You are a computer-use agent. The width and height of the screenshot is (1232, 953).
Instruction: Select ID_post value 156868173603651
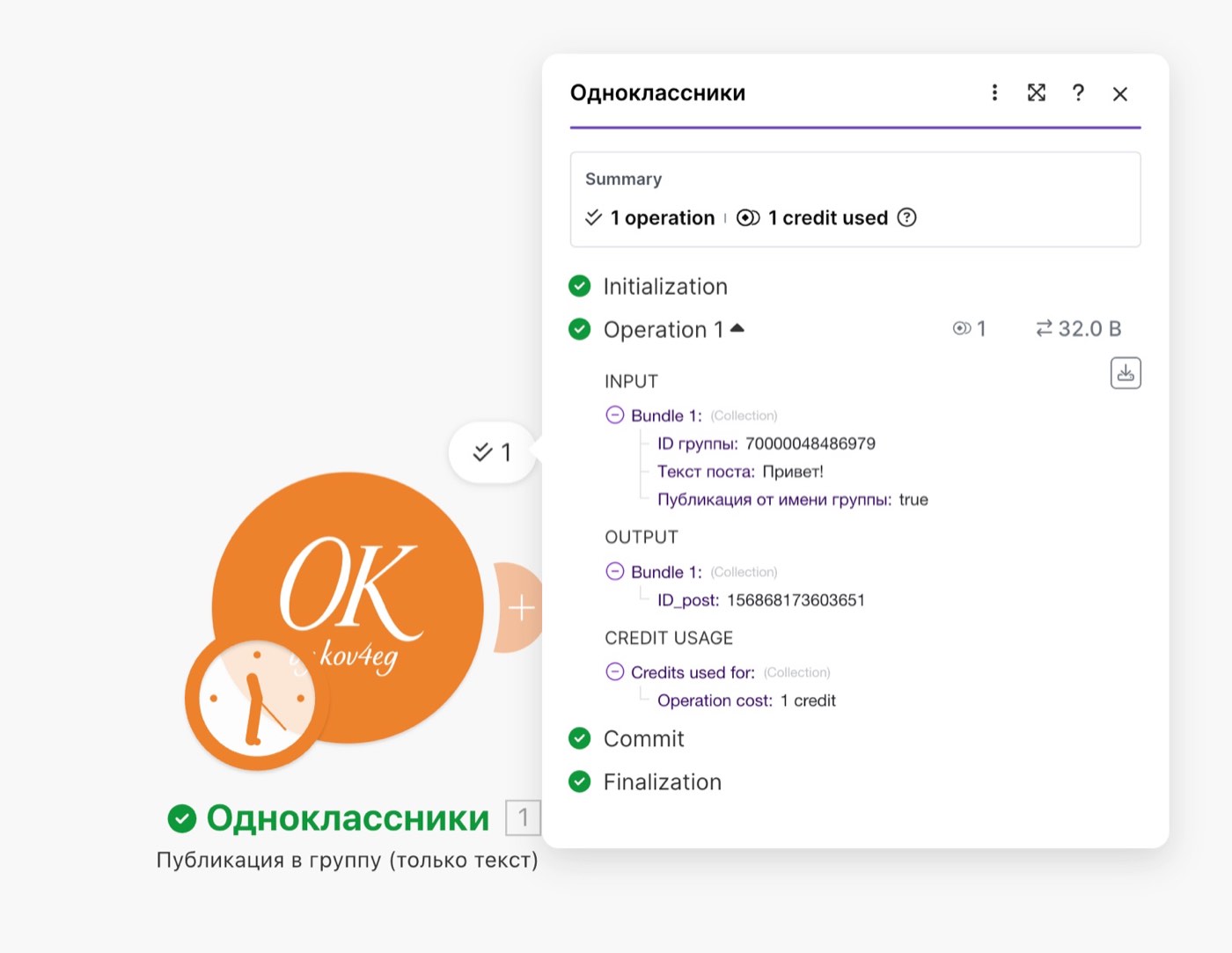pyautogui.click(x=796, y=600)
